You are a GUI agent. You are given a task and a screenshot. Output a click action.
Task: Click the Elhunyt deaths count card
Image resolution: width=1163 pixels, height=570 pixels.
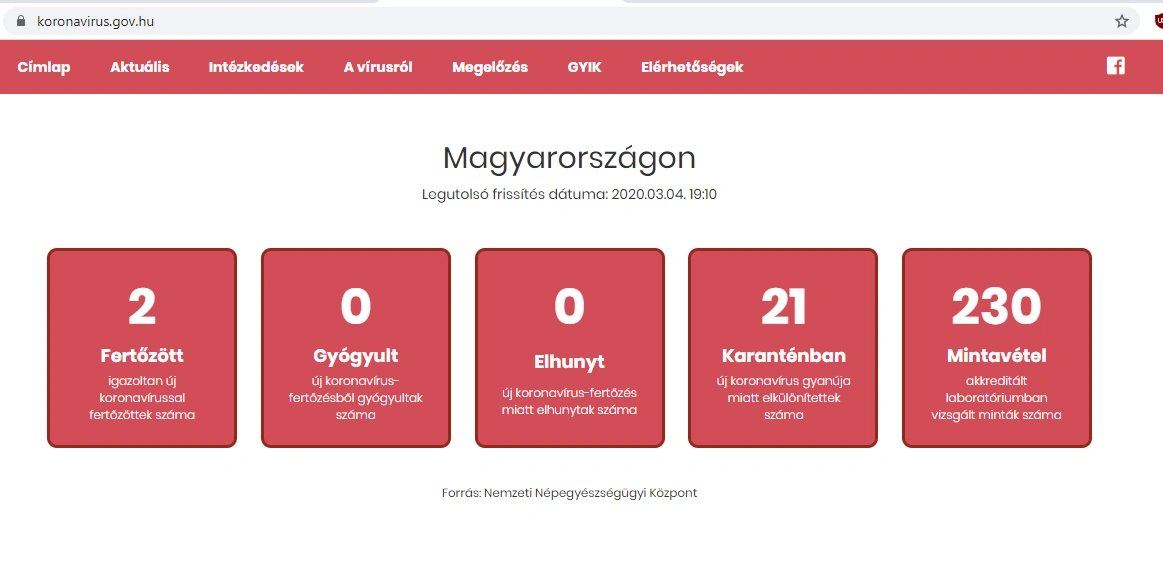click(570, 347)
